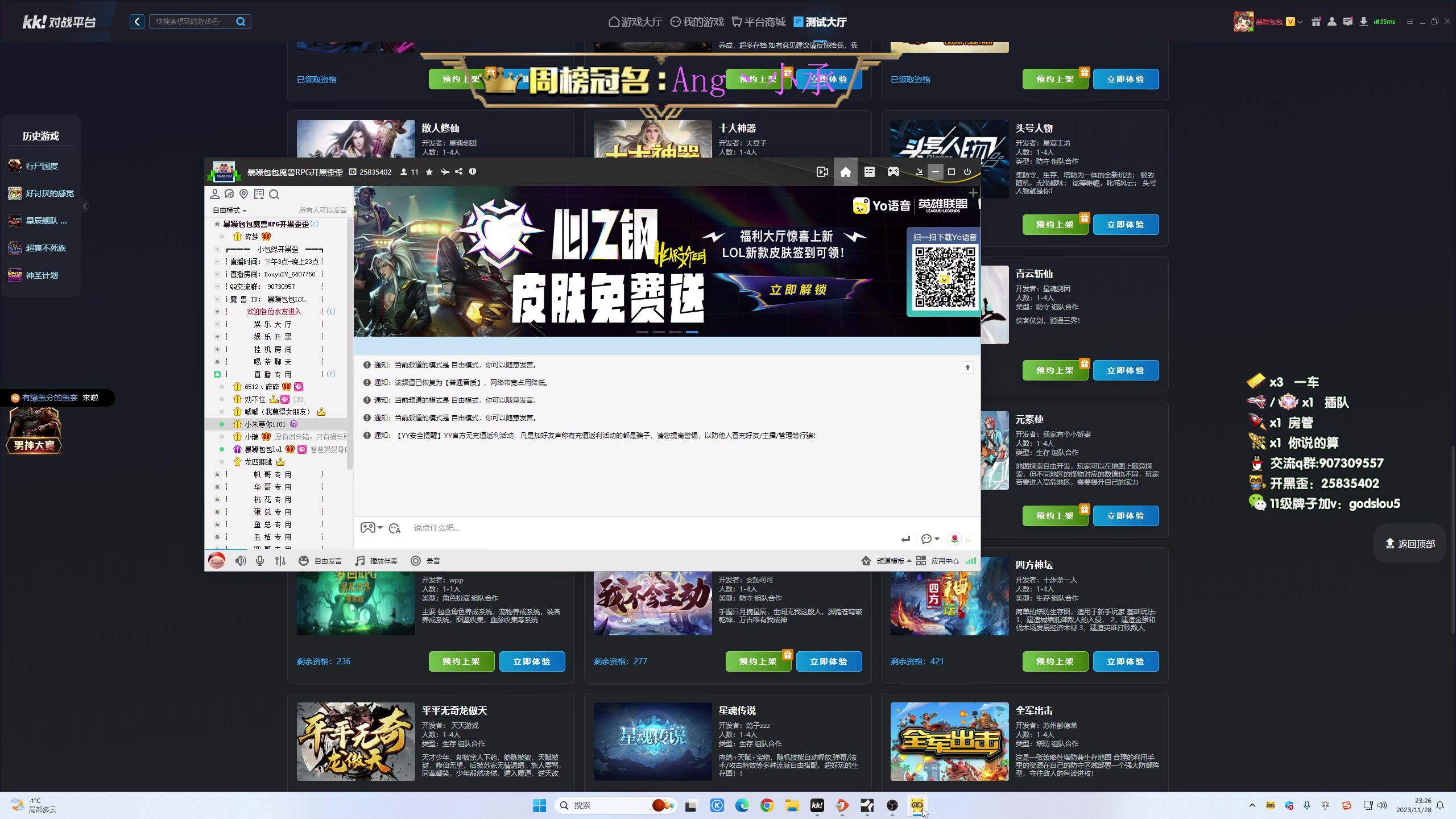Send the flower gift icon

[x=954, y=539]
